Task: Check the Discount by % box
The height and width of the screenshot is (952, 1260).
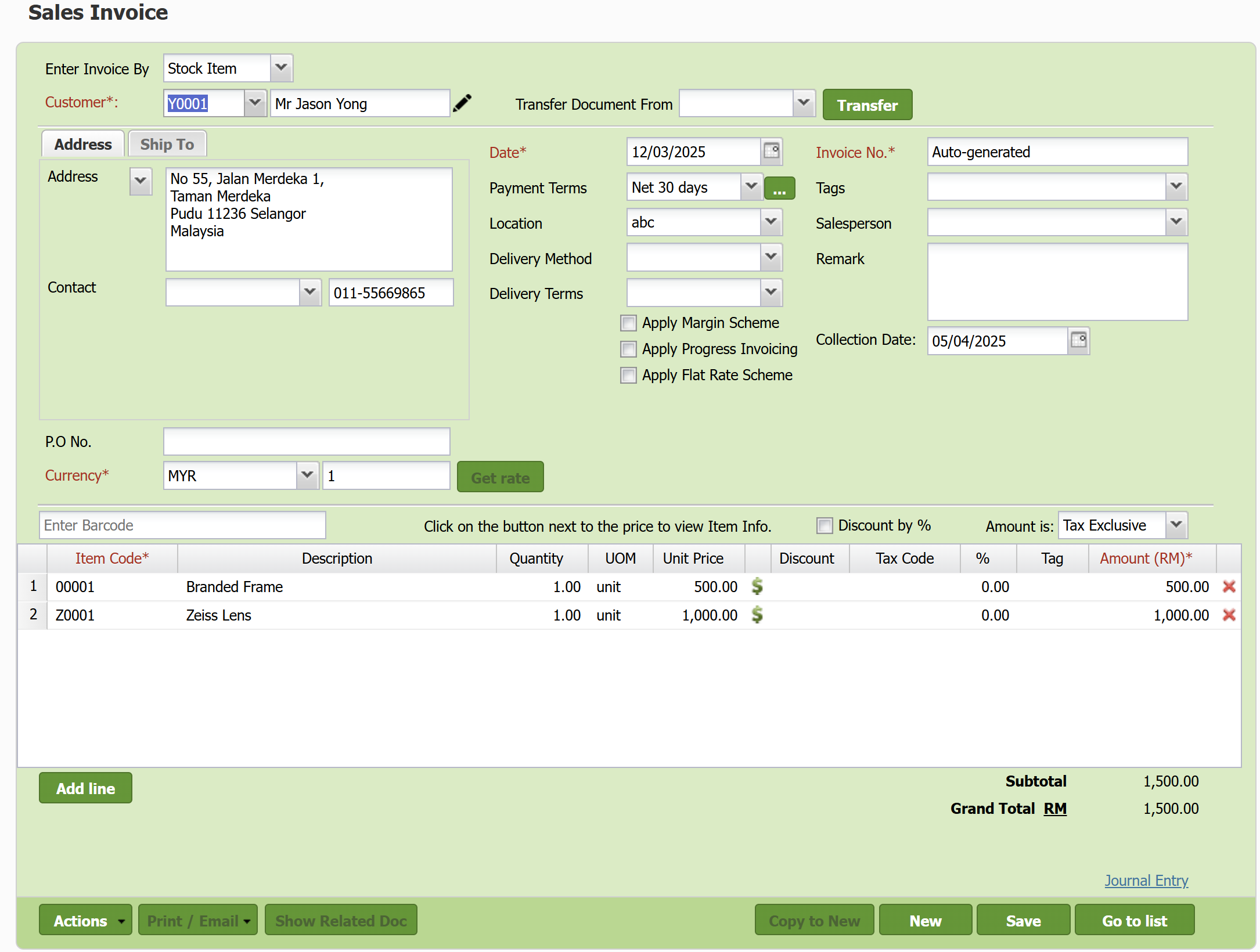Action: coord(825,525)
